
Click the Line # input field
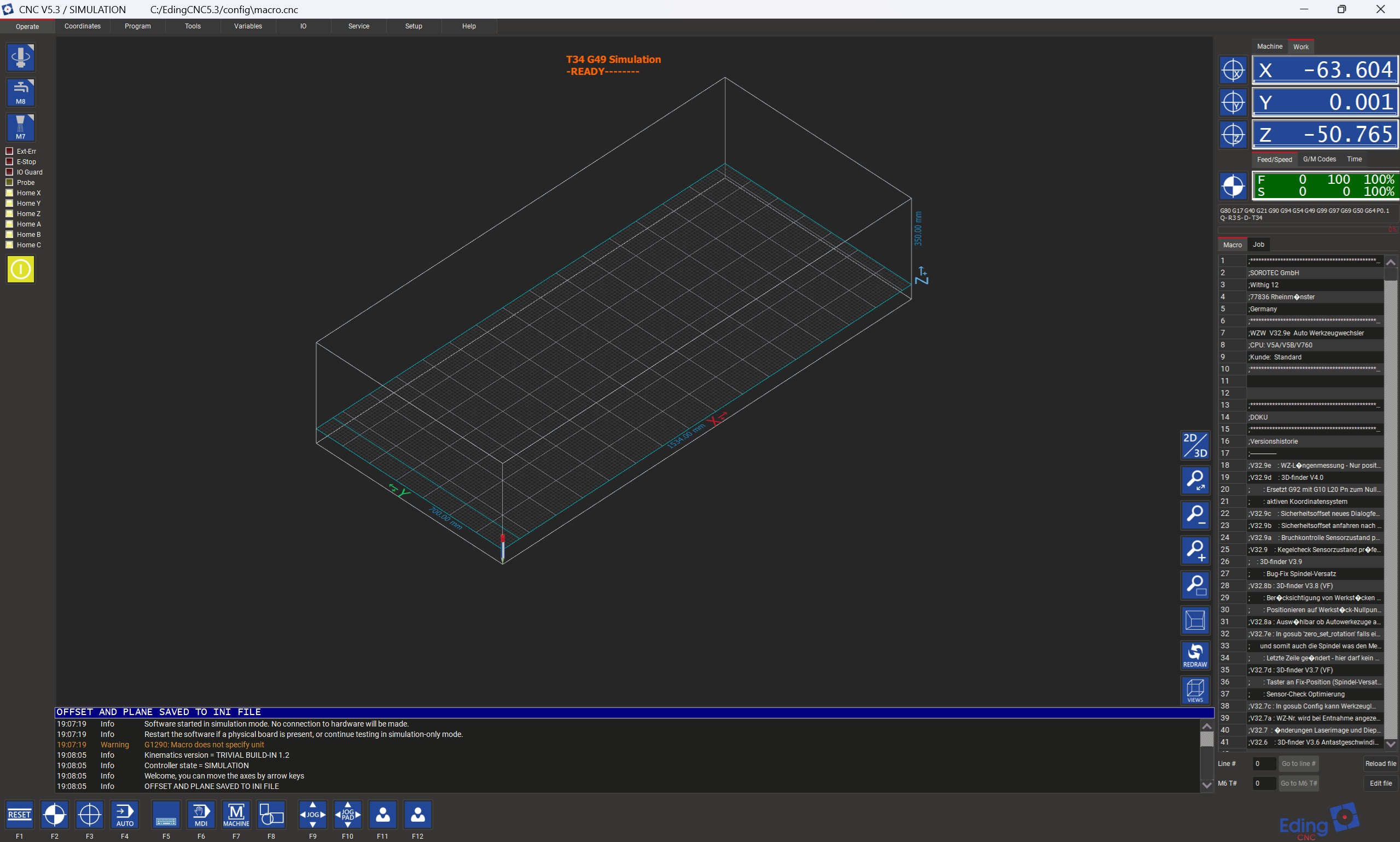click(x=1263, y=763)
